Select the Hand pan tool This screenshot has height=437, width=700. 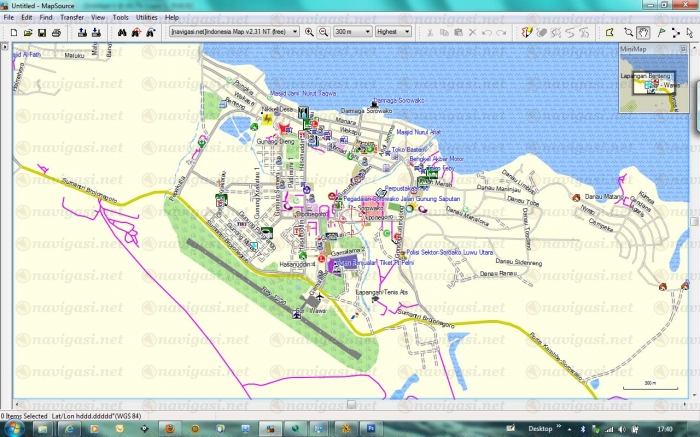[642, 32]
